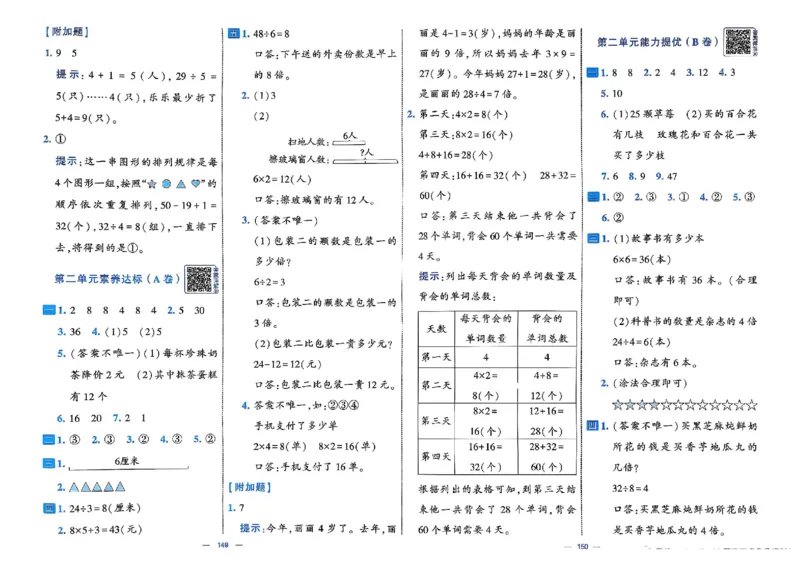The image size is (800, 566).
Task: Click the equation 6×6=36(本)
Action: click(x=642, y=259)
